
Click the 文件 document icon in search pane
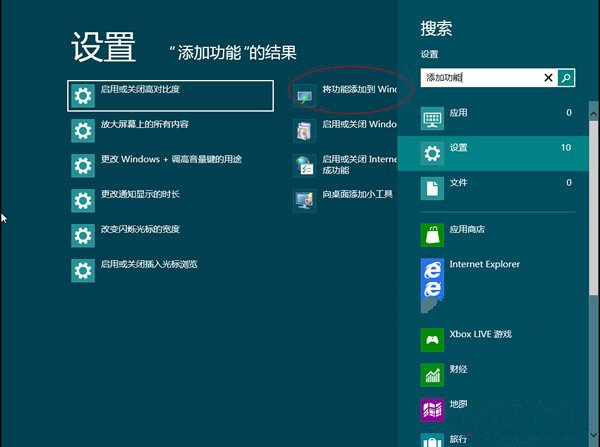pyautogui.click(x=432, y=188)
